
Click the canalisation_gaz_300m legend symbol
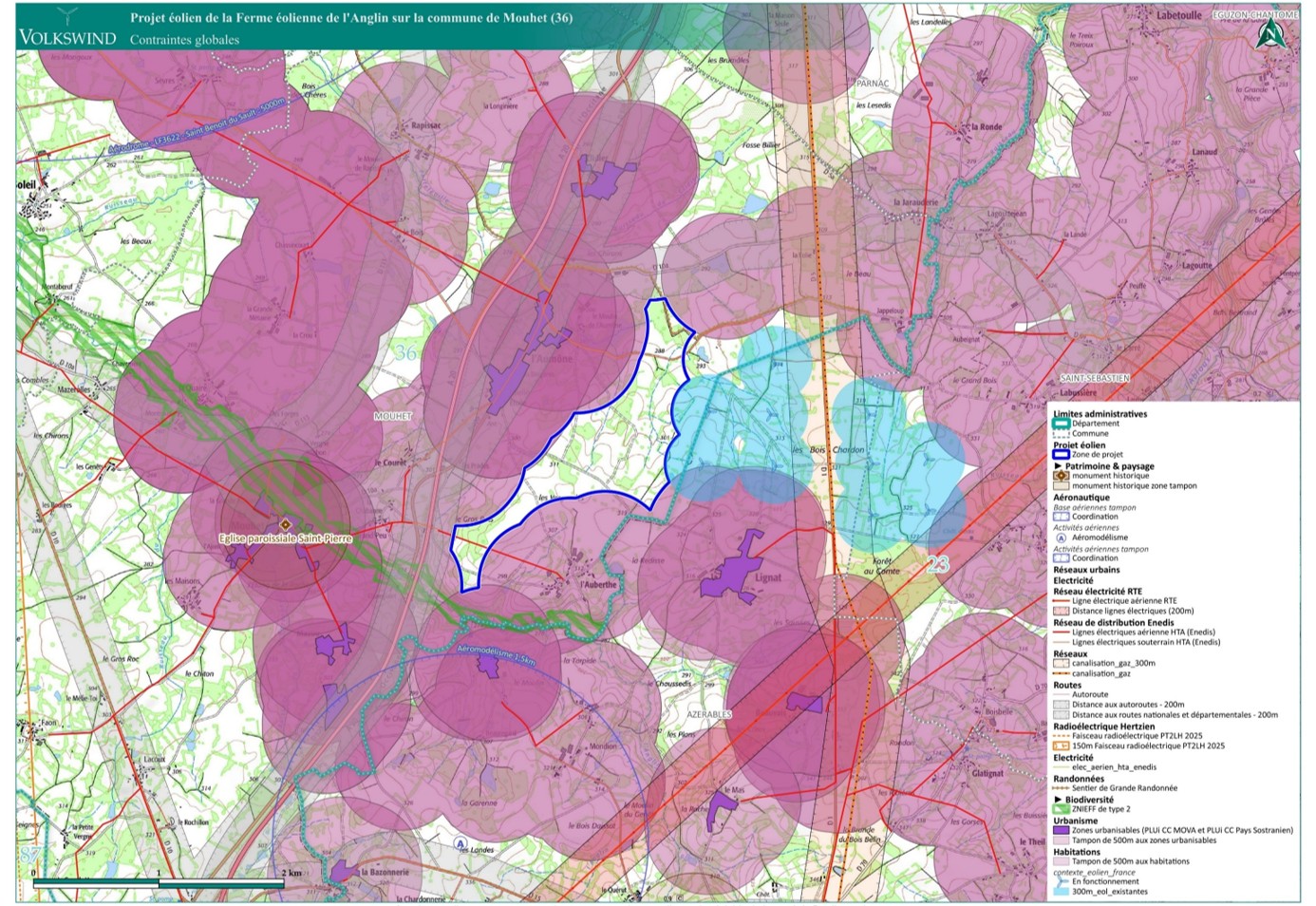pos(1061,664)
